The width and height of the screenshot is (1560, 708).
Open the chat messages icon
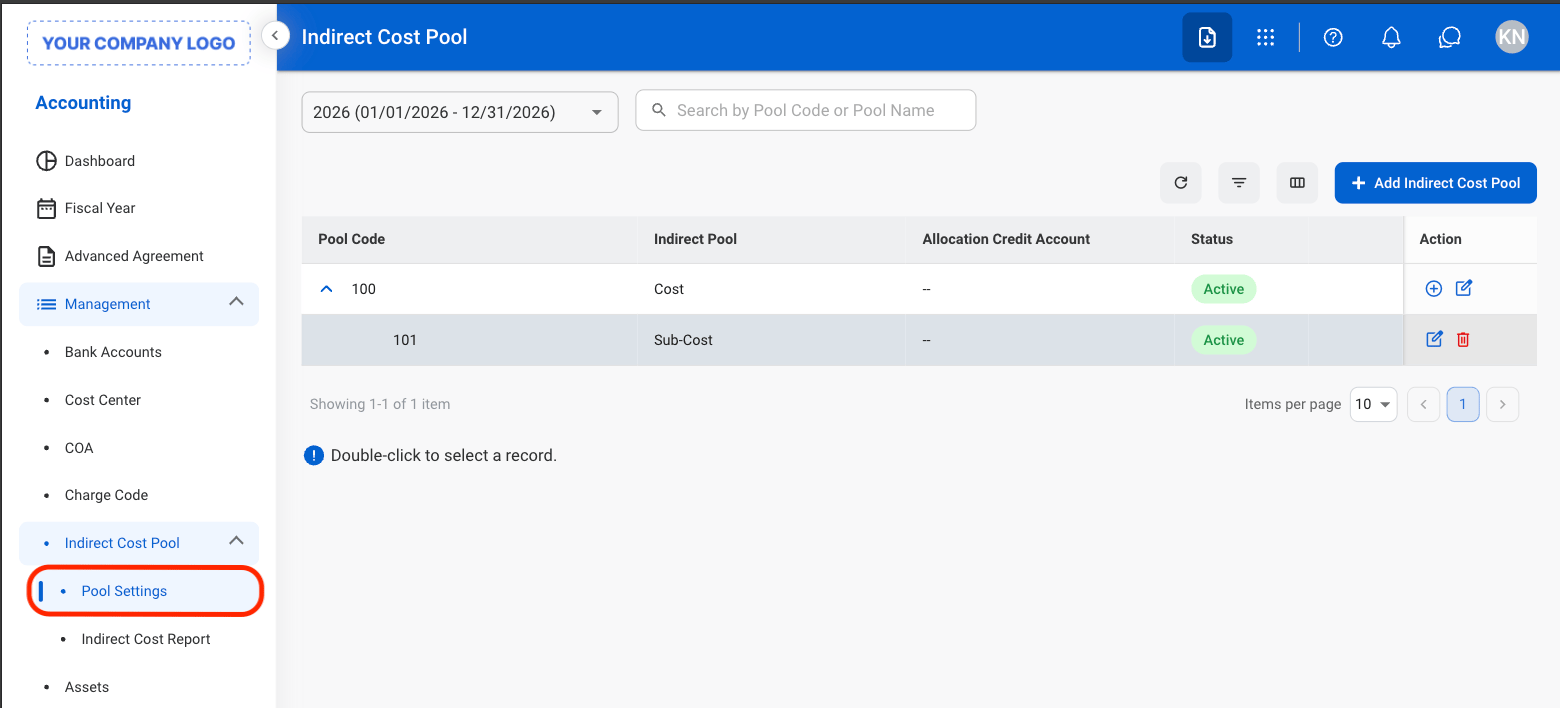(1450, 37)
